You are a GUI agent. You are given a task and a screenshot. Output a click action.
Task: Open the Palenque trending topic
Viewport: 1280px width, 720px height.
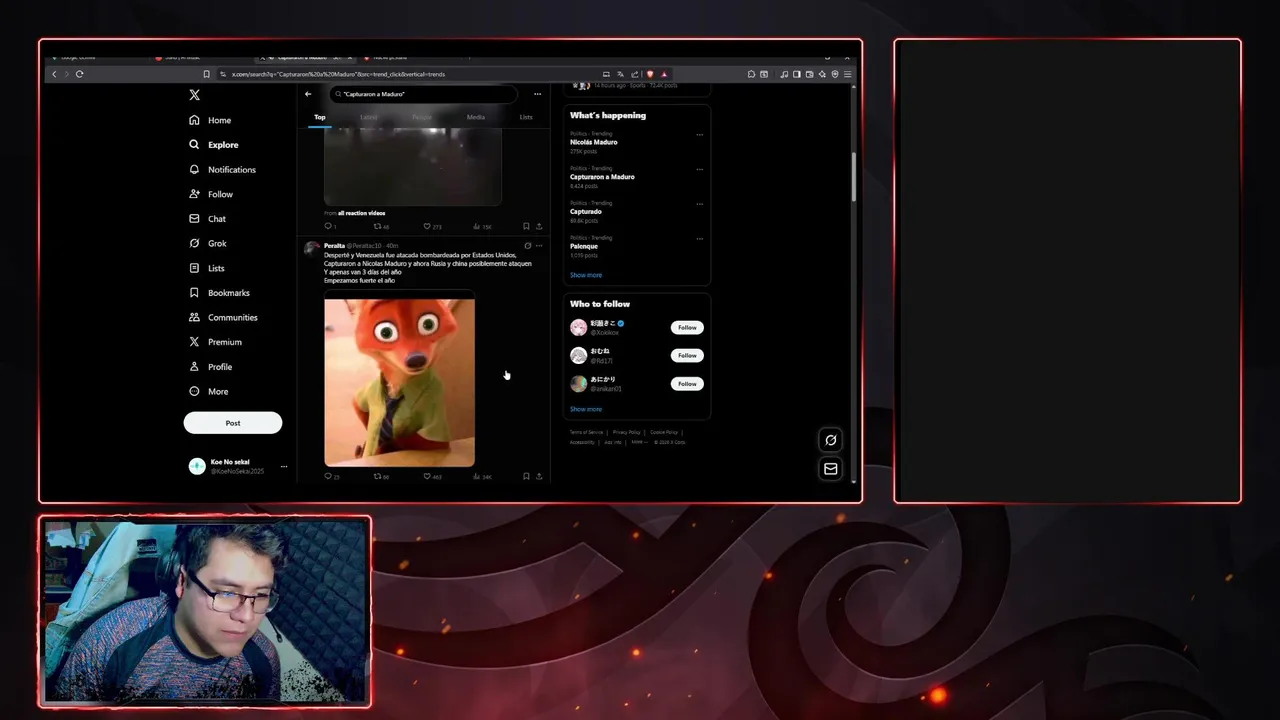click(584, 246)
